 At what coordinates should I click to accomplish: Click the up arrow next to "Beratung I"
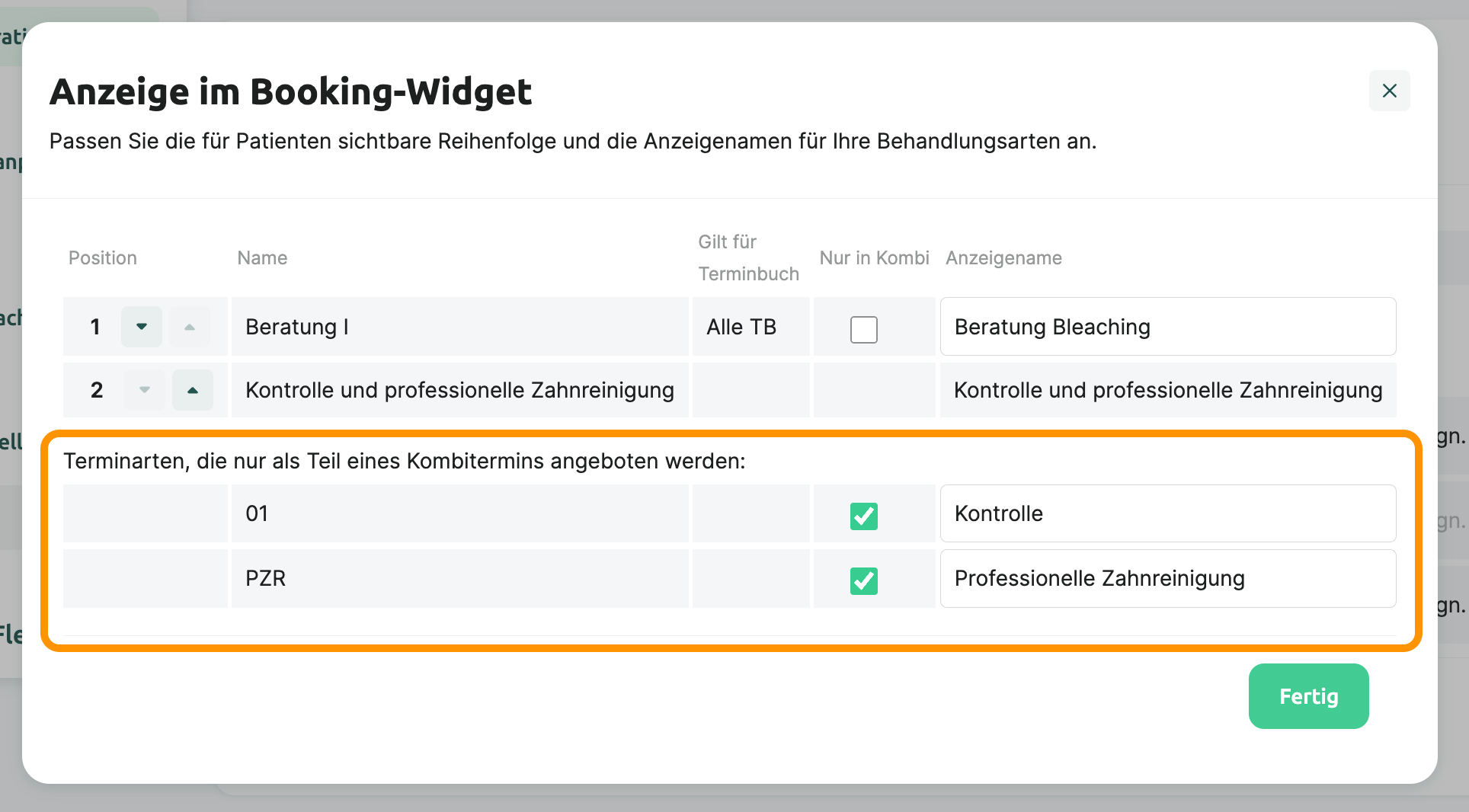coord(189,326)
